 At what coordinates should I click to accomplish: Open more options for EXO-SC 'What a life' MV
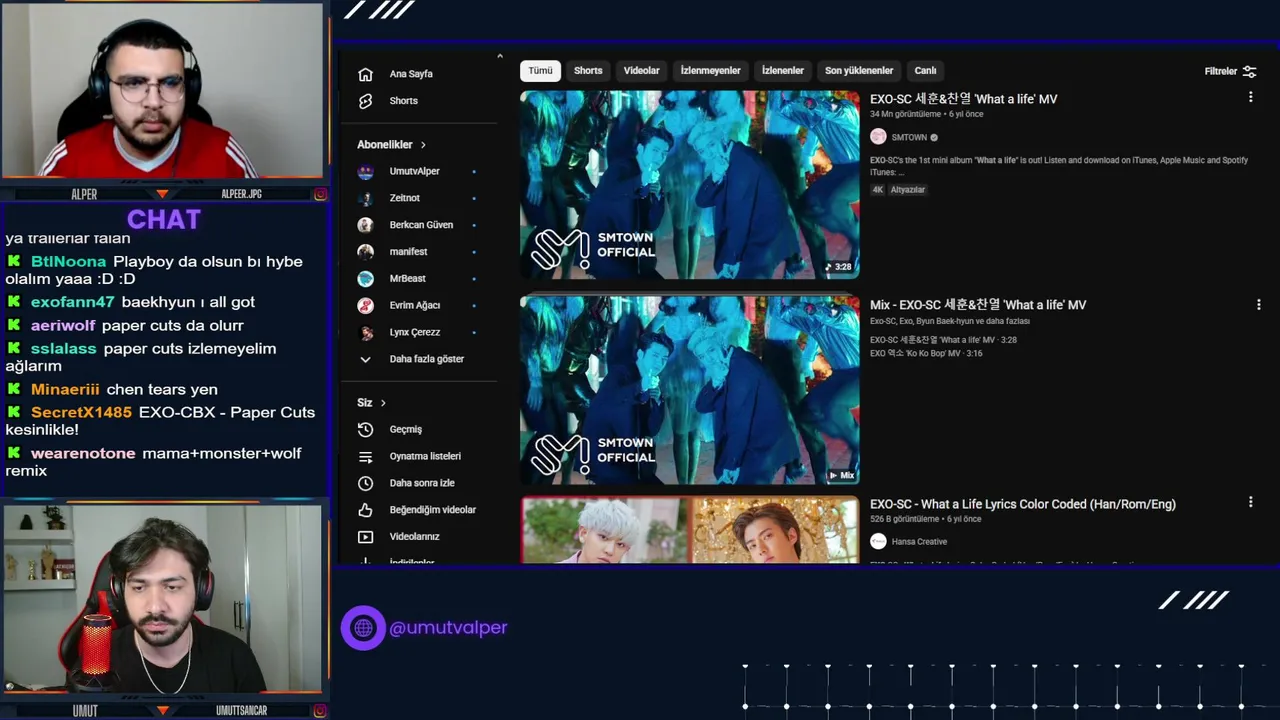tap(1250, 97)
